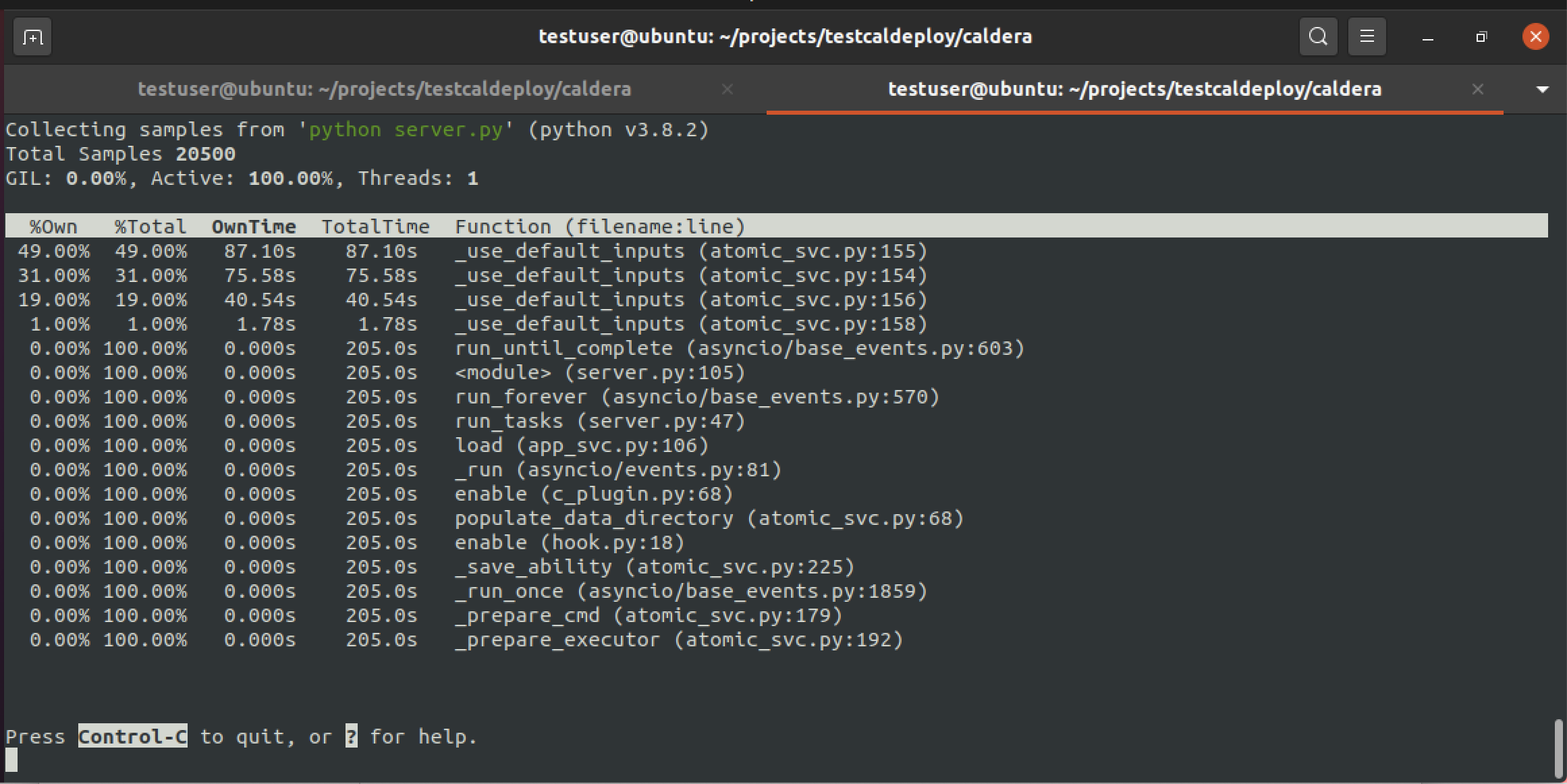Screen dimensions: 1567x784
Task: Click the highlighted Control-C text
Action: pos(132,736)
